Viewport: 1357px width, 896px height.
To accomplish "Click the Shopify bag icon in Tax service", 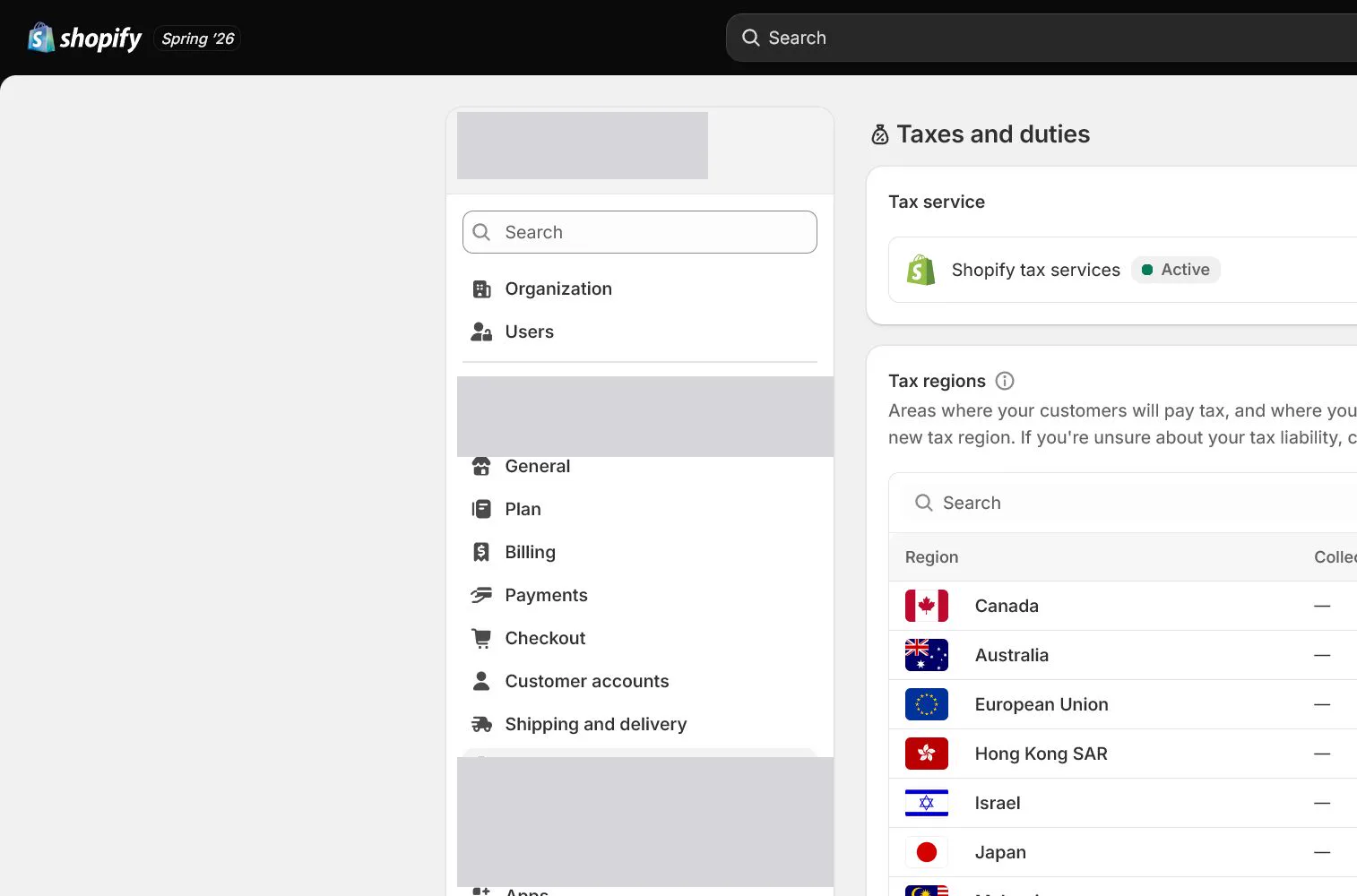I will tap(921, 270).
